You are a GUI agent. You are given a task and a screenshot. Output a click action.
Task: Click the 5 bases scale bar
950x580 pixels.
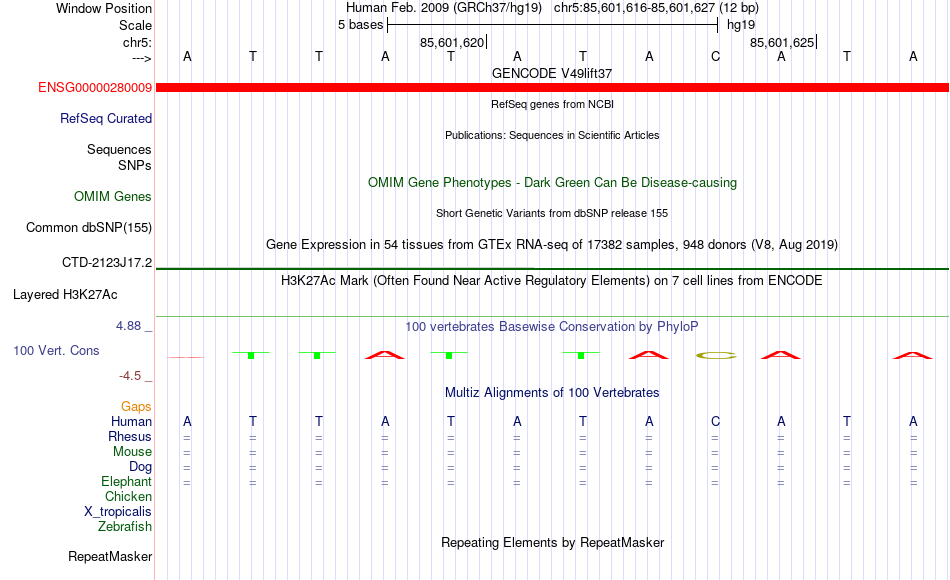tap(553, 25)
